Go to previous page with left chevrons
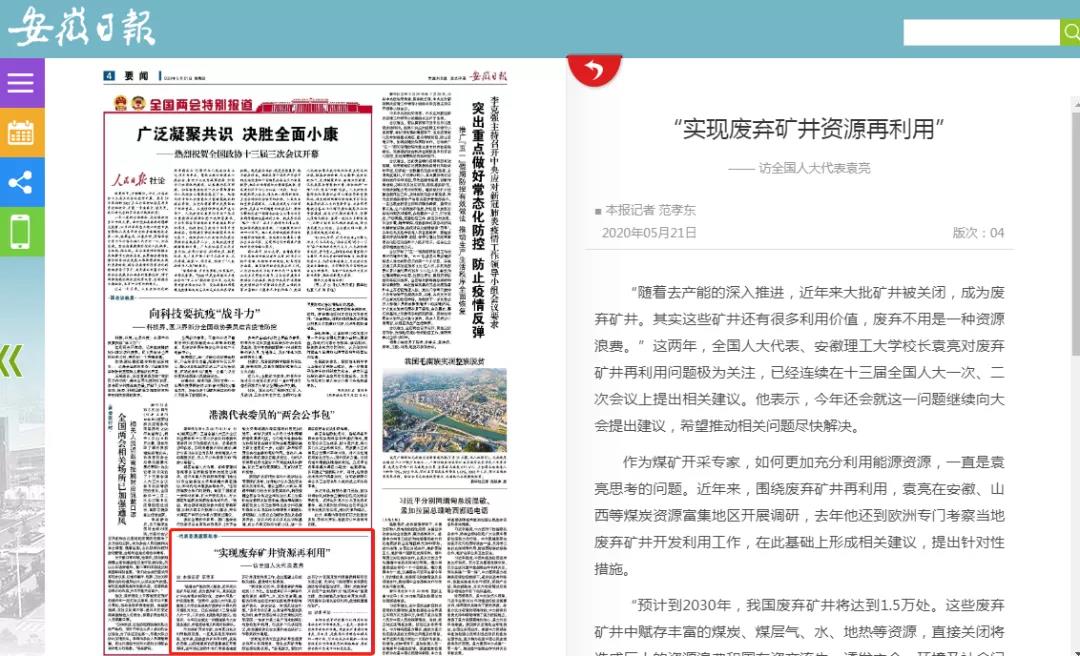The image size is (1080, 656). [x=11, y=361]
